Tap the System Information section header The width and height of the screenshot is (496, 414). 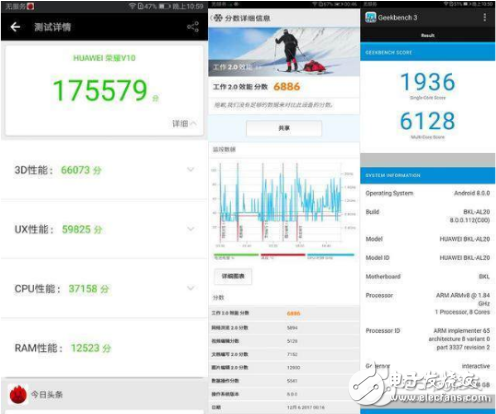pyautogui.click(x=428, y=175)
